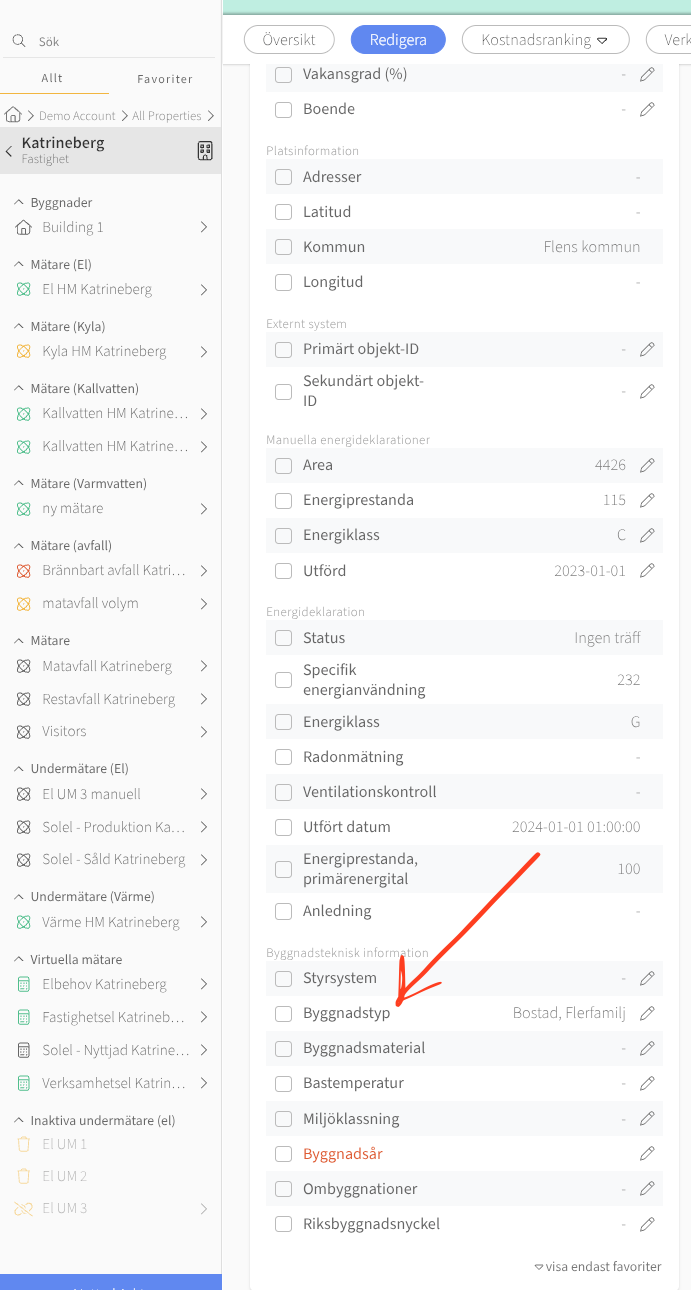Collapse the Byggnader section
691x1290 pixels.
(x=18, y=203)
